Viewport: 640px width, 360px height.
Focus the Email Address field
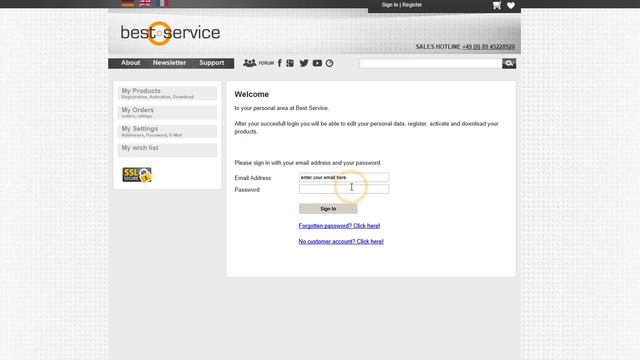point(344,177)
